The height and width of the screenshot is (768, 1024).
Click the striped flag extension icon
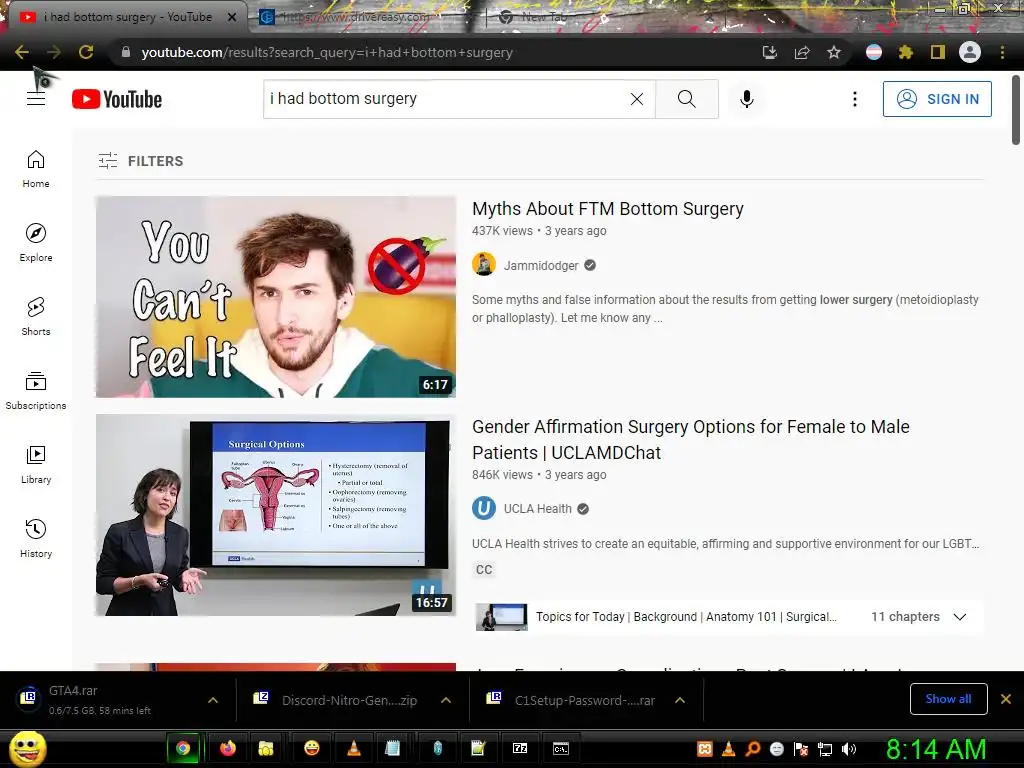pyautogui.click(x=874, y=52)
